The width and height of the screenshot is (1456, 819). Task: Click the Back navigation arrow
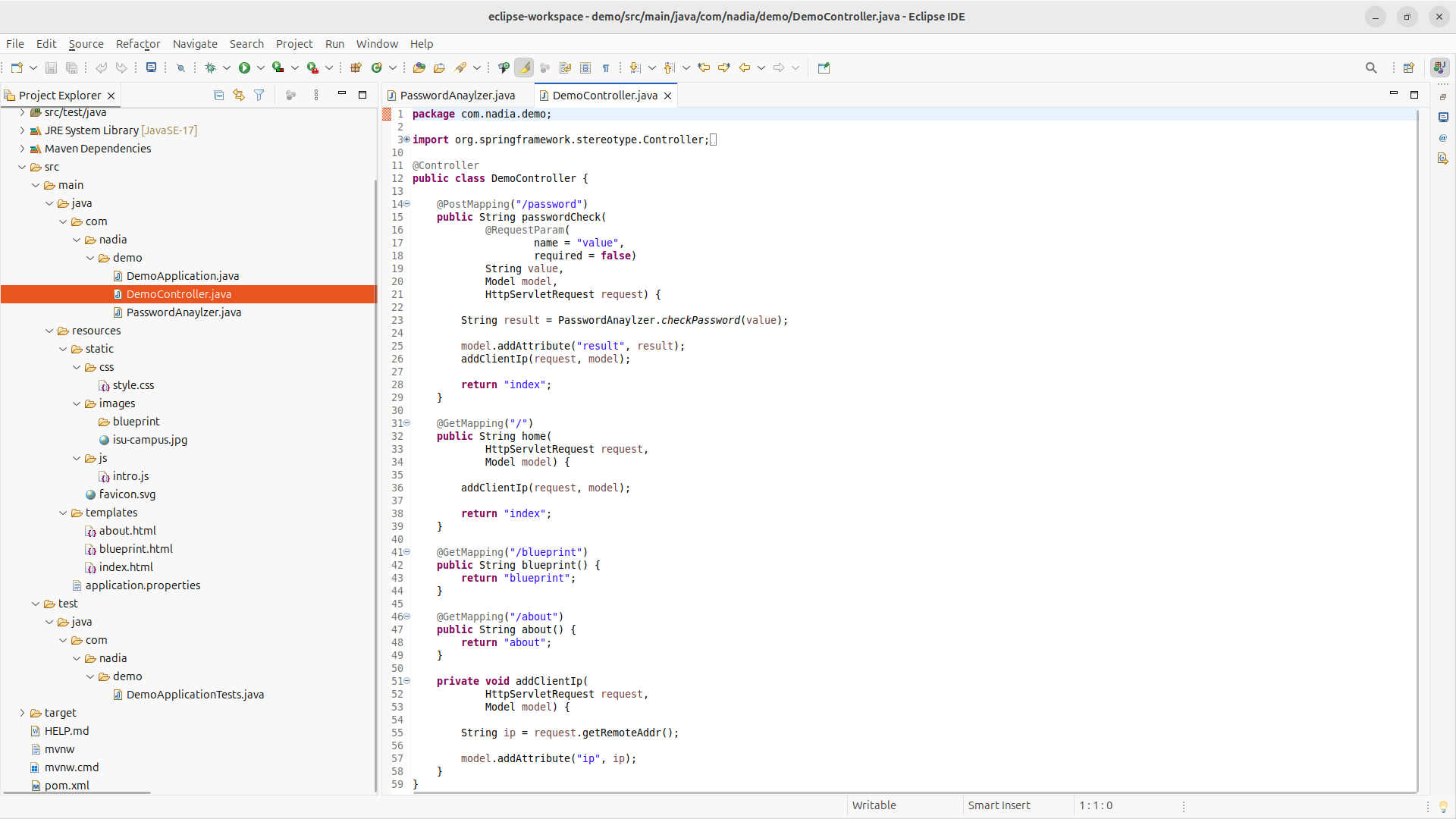point(745,67)
